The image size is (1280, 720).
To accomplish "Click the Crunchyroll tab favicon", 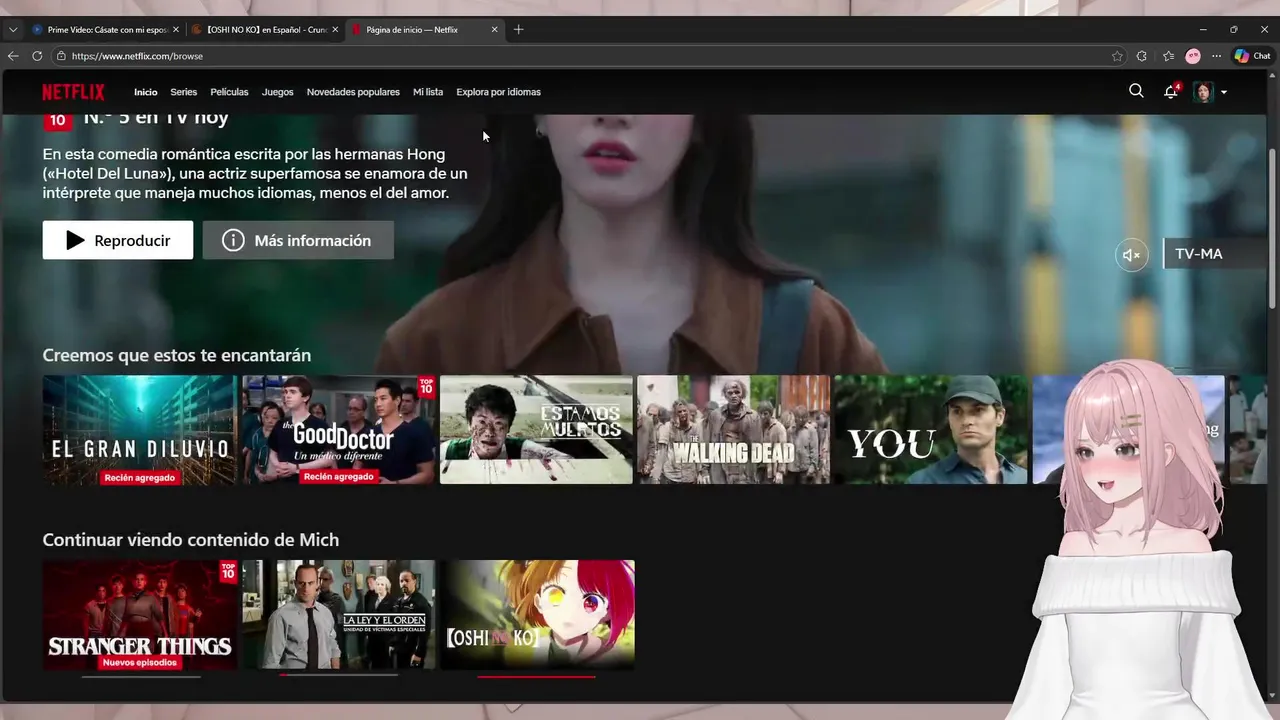I will pyautogui.click(x=197, y=30).
